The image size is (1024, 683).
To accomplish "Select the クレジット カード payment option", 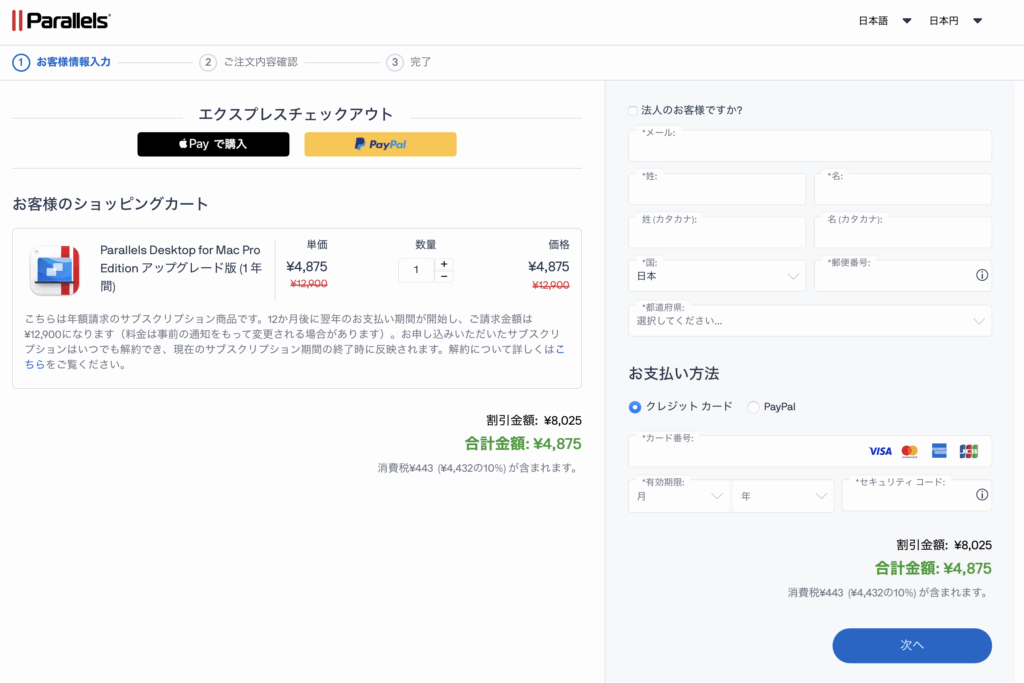I will (x=635, y=407).
